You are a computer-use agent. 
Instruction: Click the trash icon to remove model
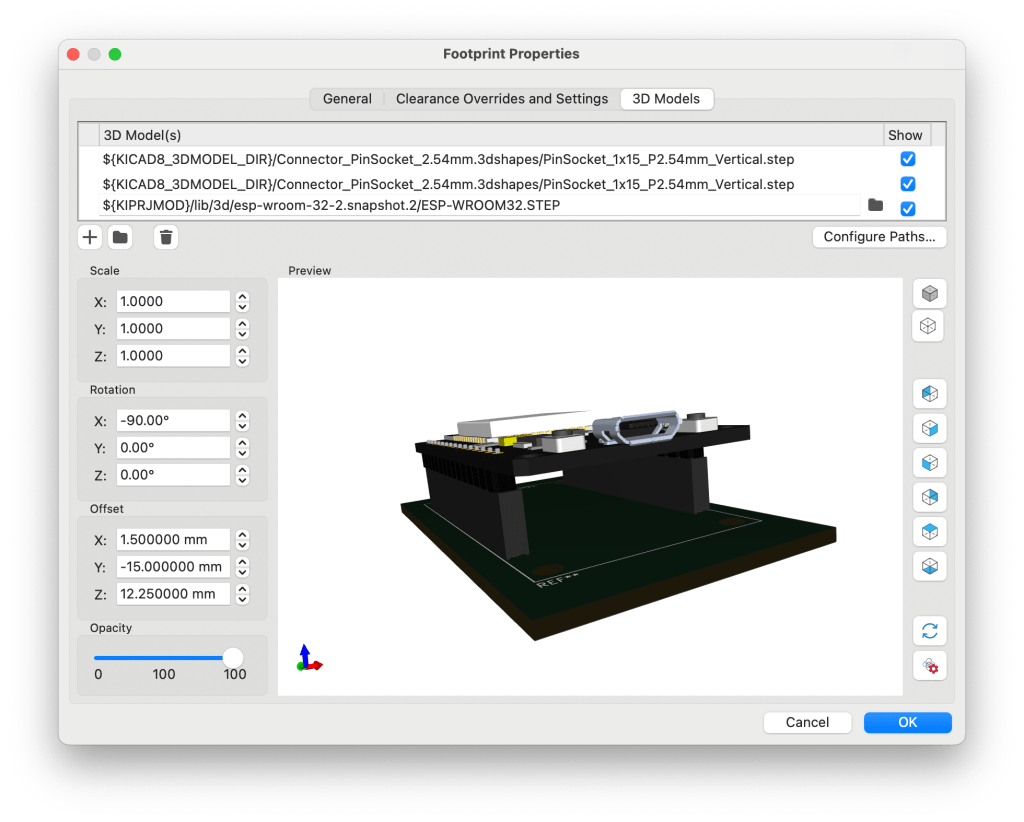(166, 237)
